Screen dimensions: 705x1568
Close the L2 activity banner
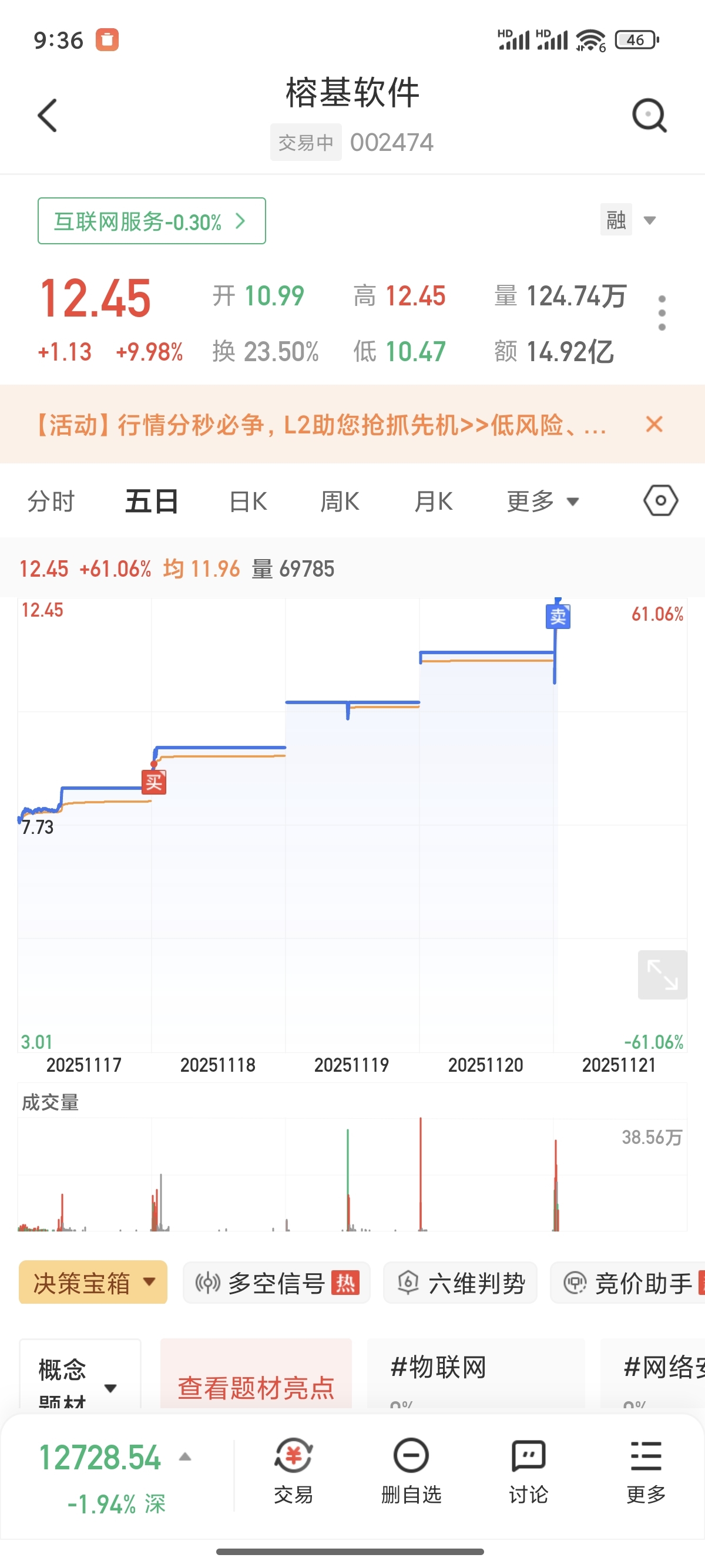[x=654, y=423]
